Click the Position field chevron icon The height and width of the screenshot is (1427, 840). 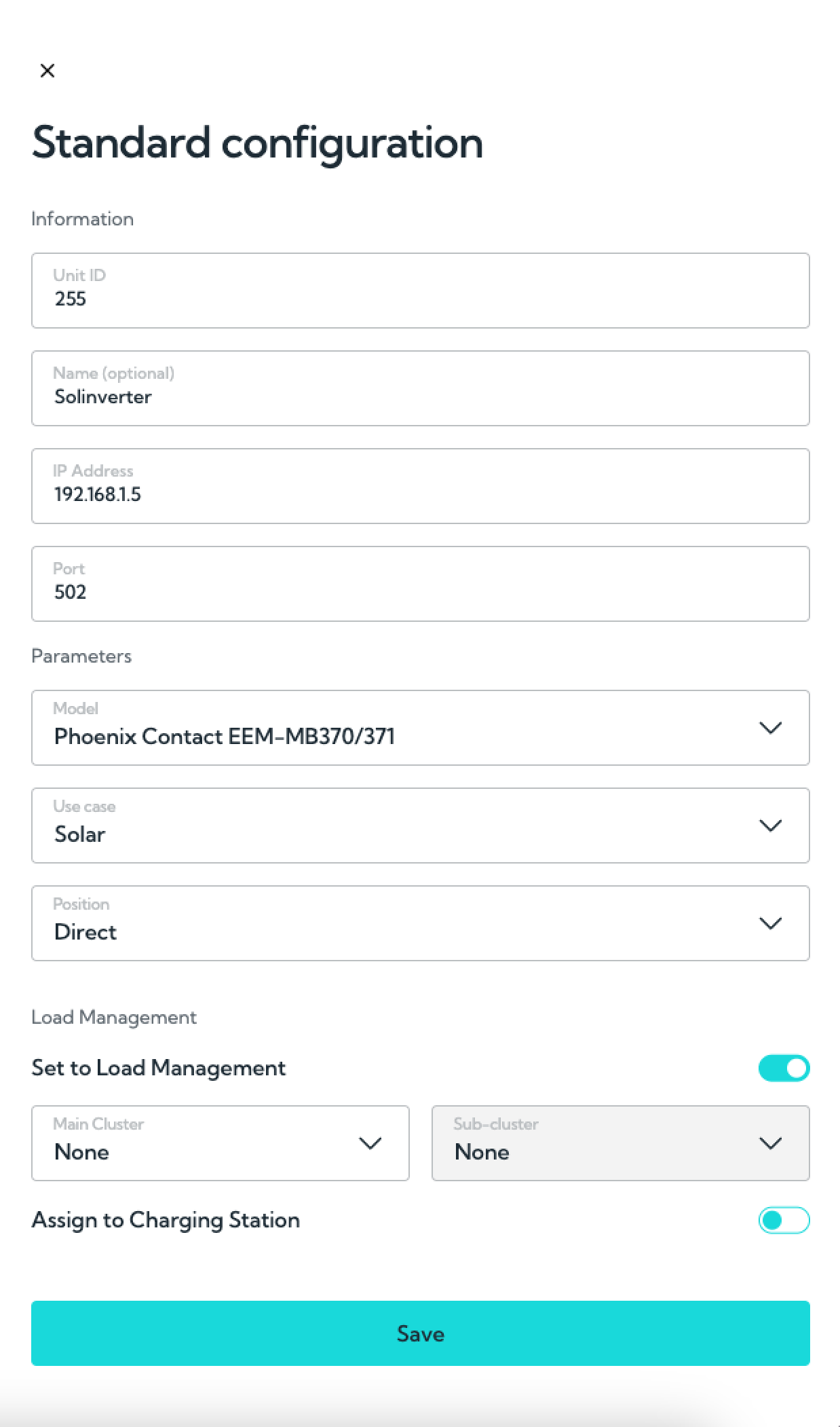pos(770,923)
